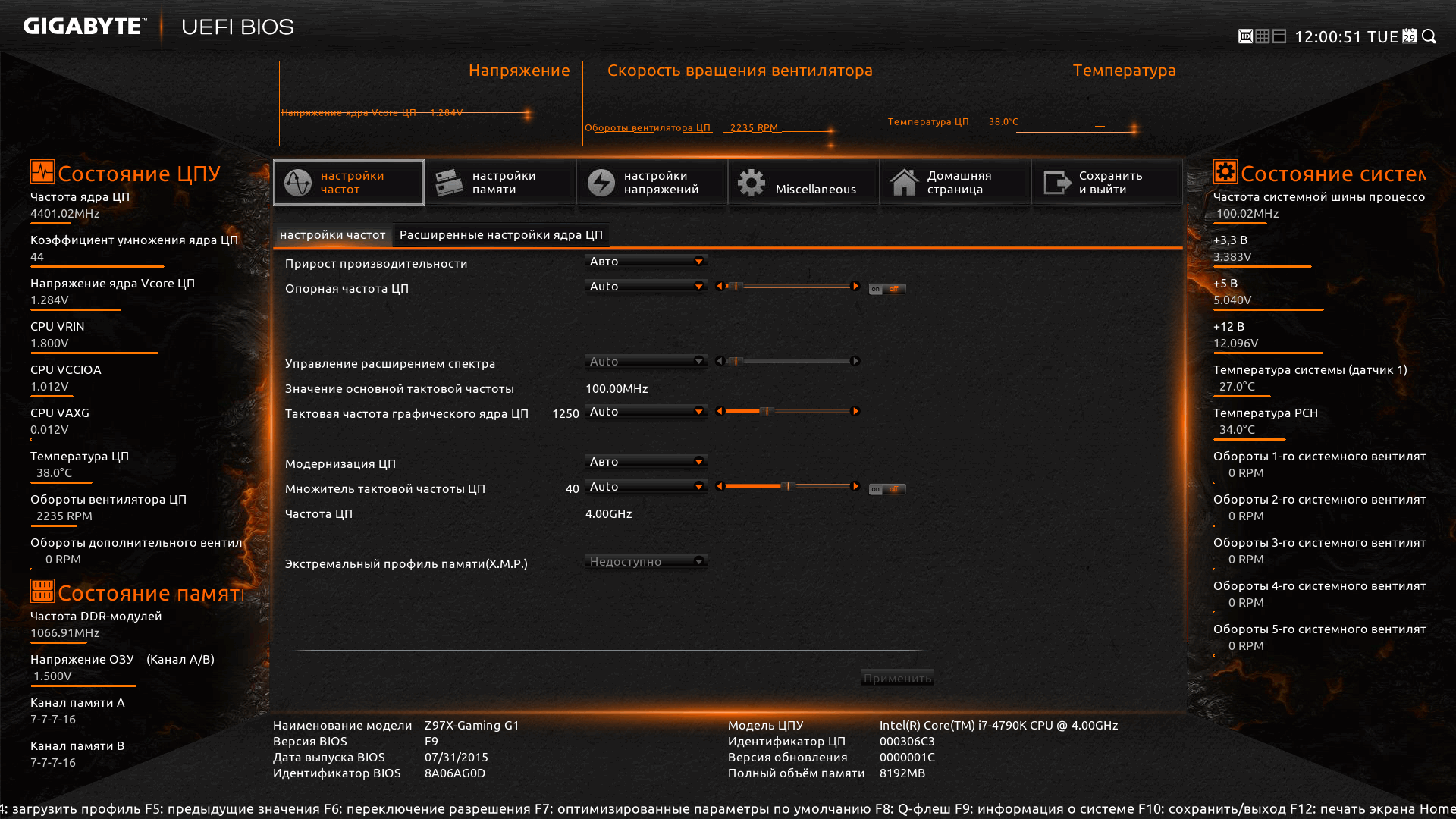Click the DDR frequency 1066.91MHz reading
The width and height of the screenshot is (1456, 819).
(x=65, y=633)
